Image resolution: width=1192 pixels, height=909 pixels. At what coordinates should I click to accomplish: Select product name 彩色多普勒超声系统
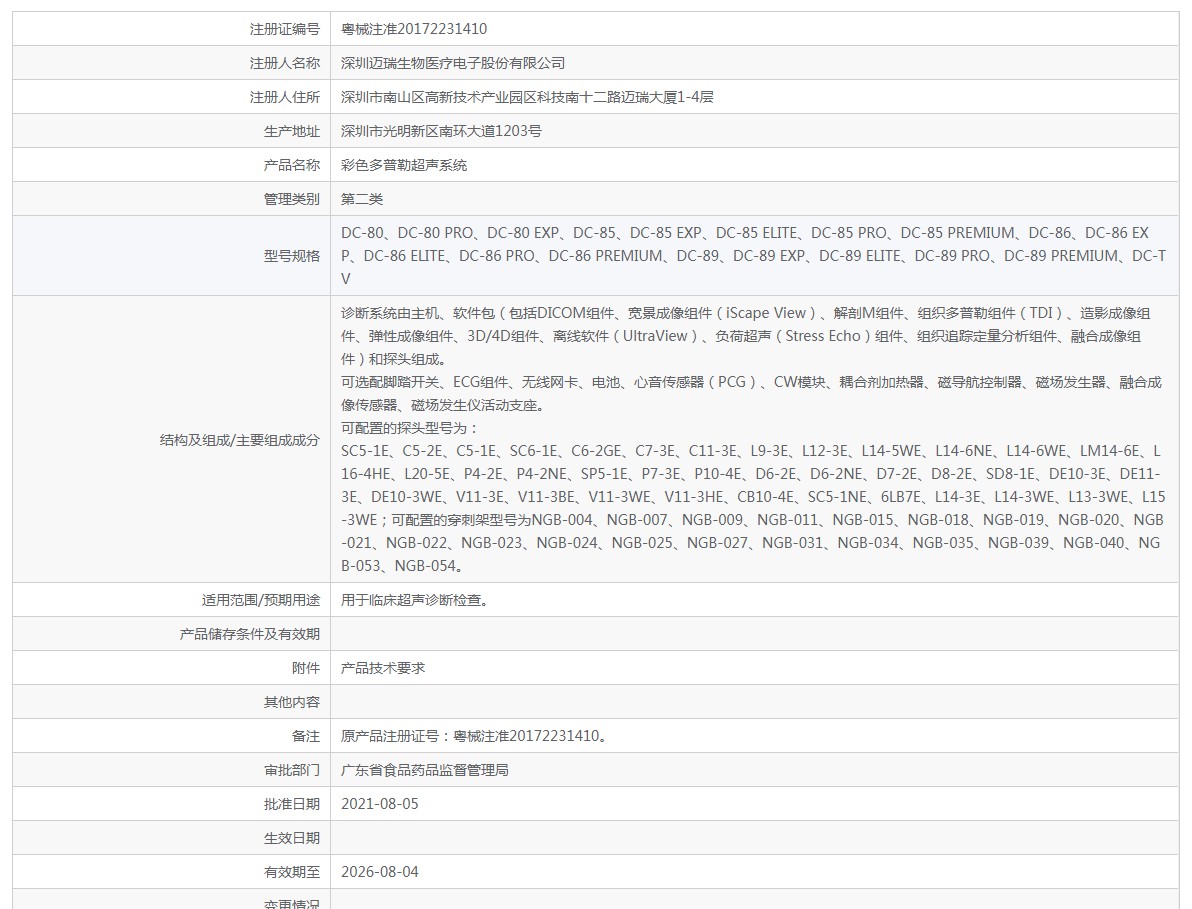[x=404, y=165]
